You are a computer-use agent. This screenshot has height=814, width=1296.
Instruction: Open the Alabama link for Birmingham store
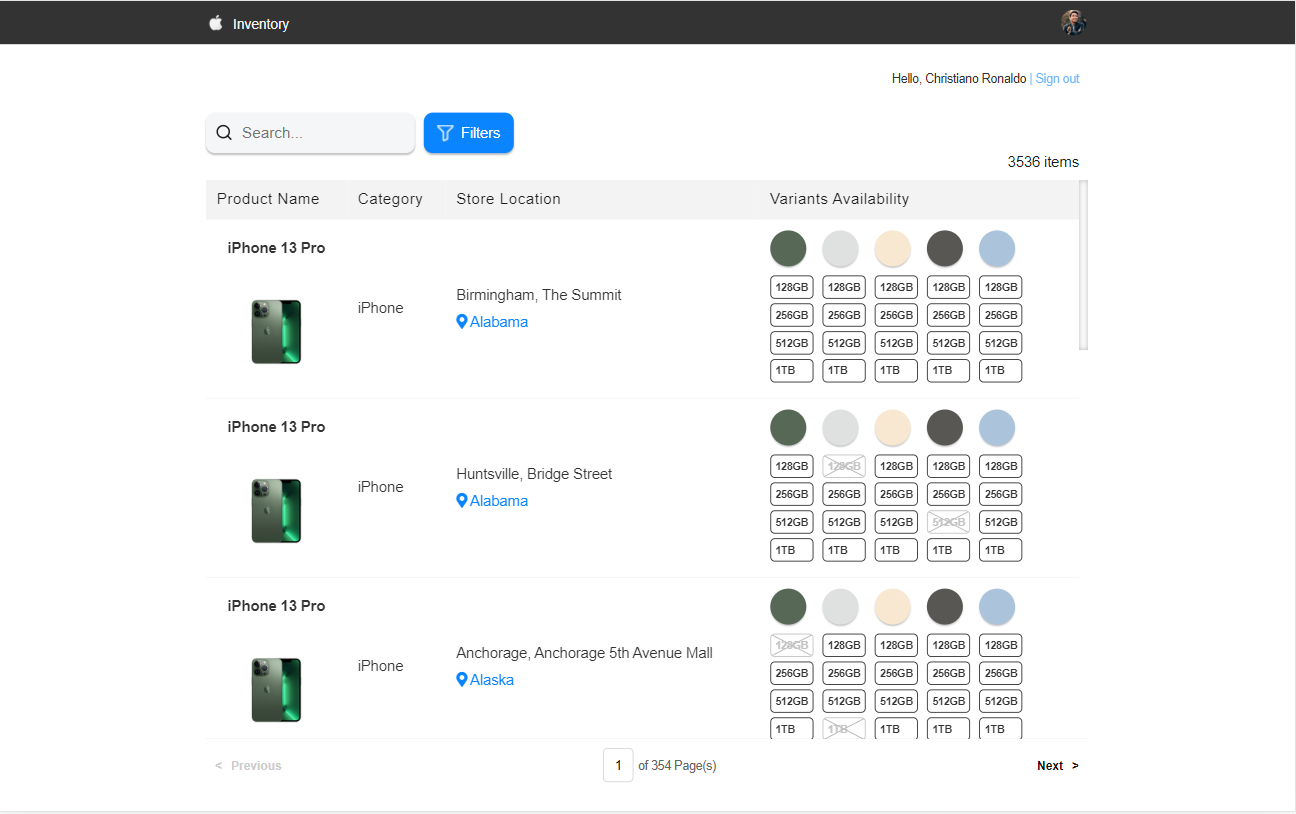[499, 322]
